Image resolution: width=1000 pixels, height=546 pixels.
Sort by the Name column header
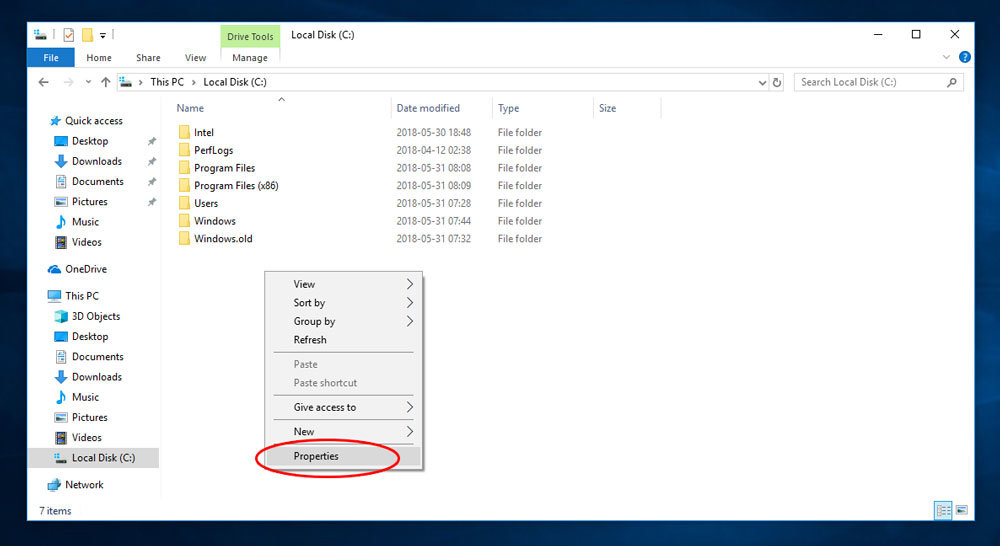(190, 108)
